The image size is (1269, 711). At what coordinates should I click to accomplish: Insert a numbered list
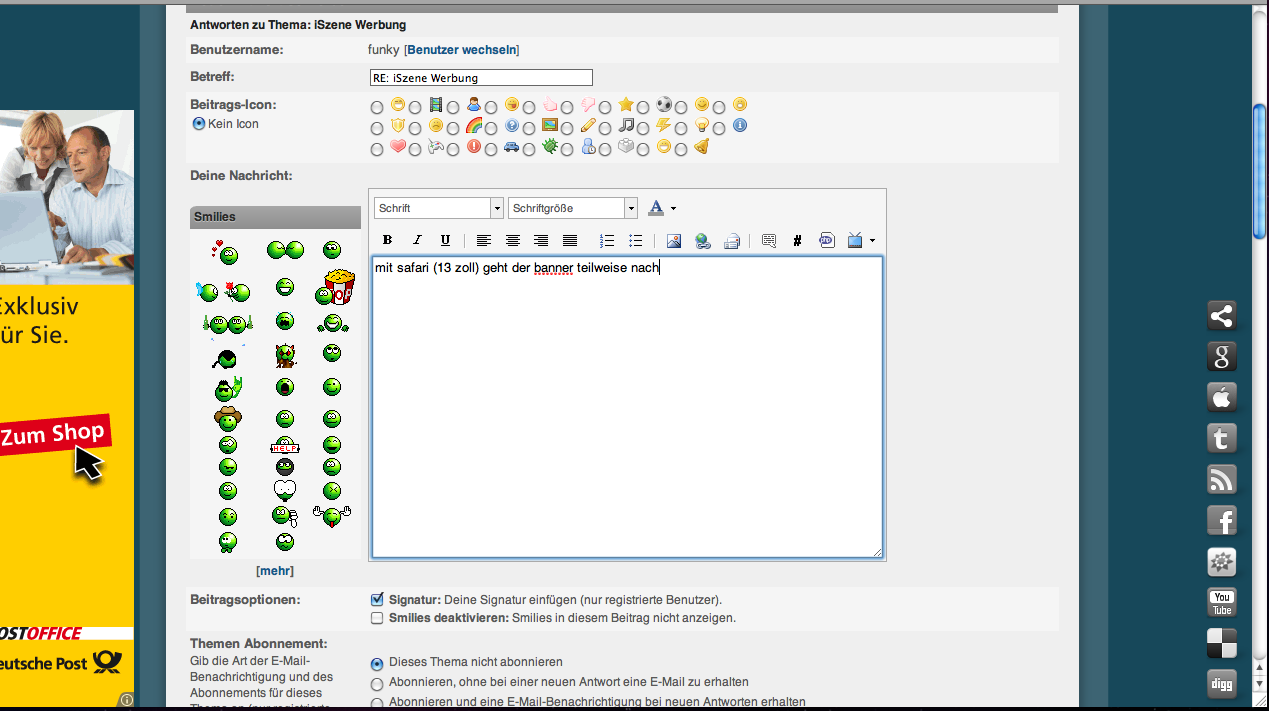coord(606,240)
